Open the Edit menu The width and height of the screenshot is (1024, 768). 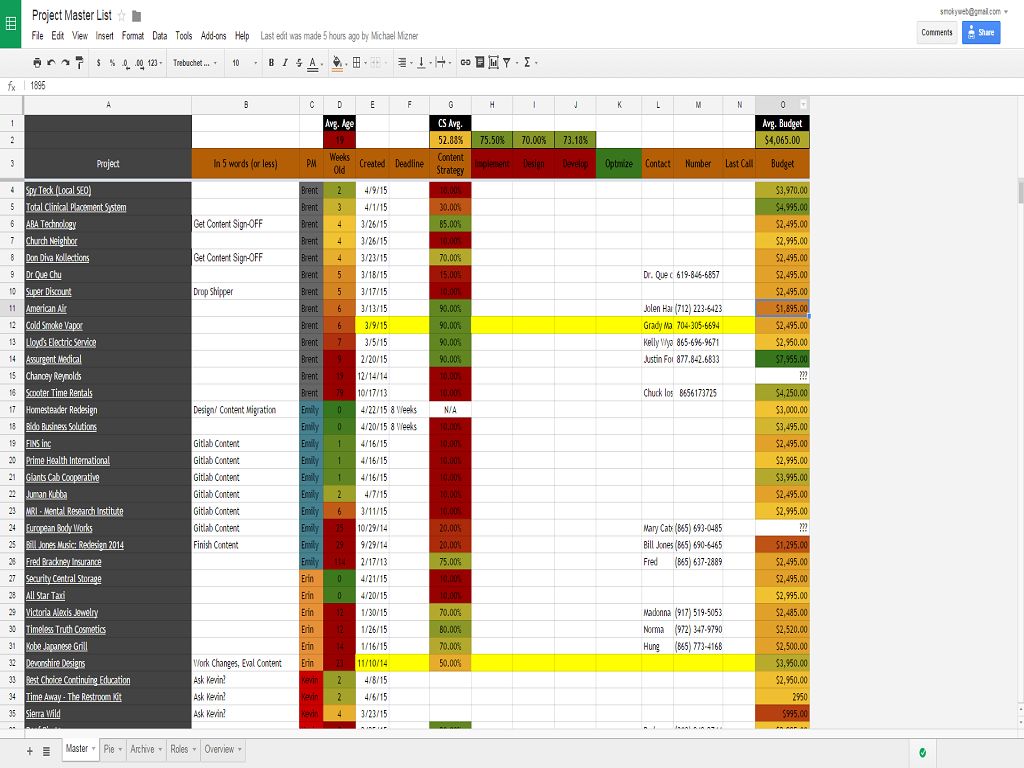click(x=57, y=36)
